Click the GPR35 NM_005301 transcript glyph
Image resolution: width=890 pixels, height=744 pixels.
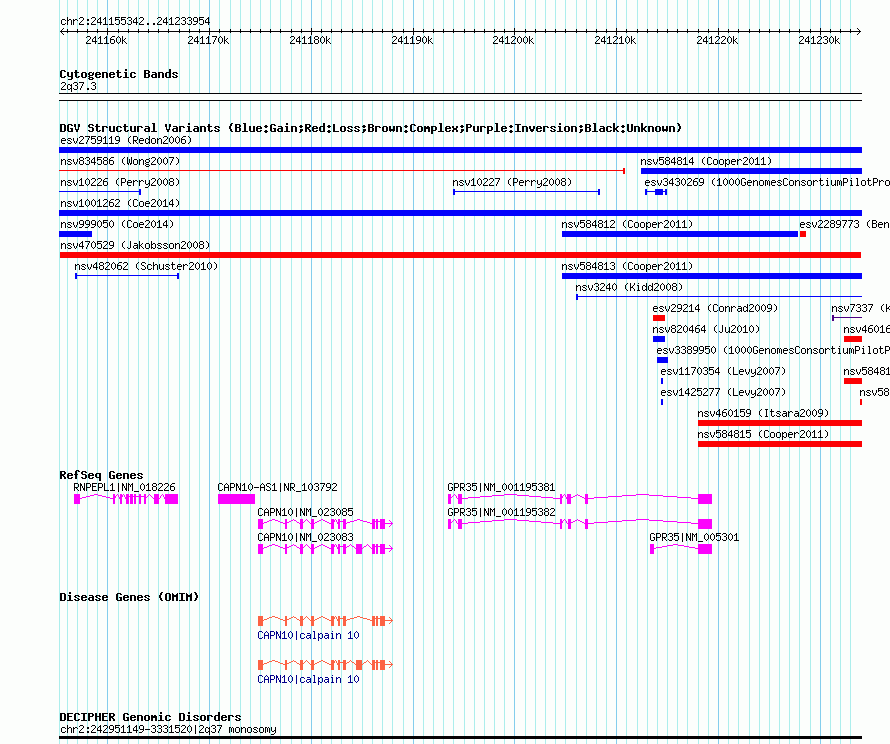tap(681, 549)
